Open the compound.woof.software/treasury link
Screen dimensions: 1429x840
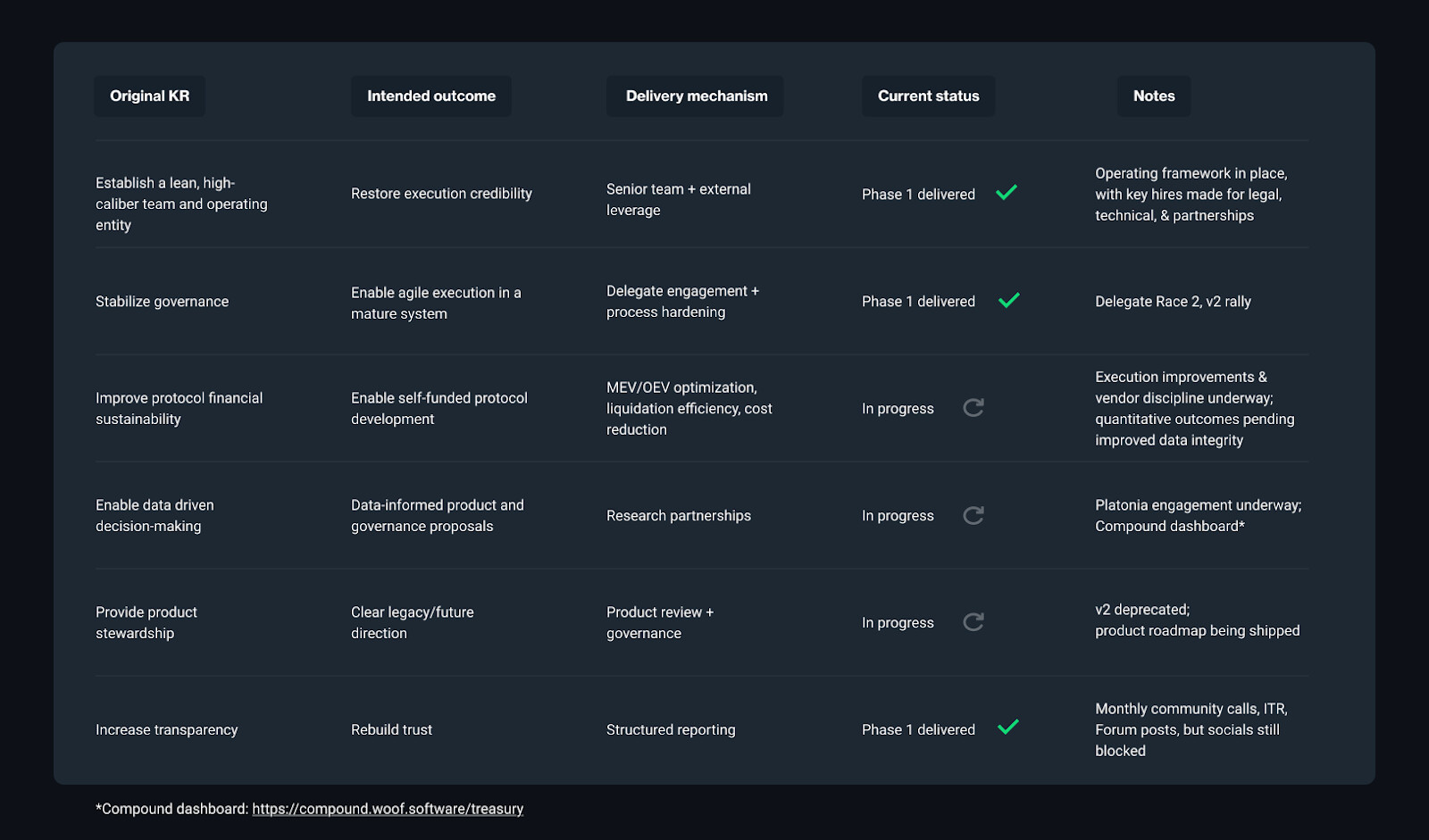click(x=388, y=809)
